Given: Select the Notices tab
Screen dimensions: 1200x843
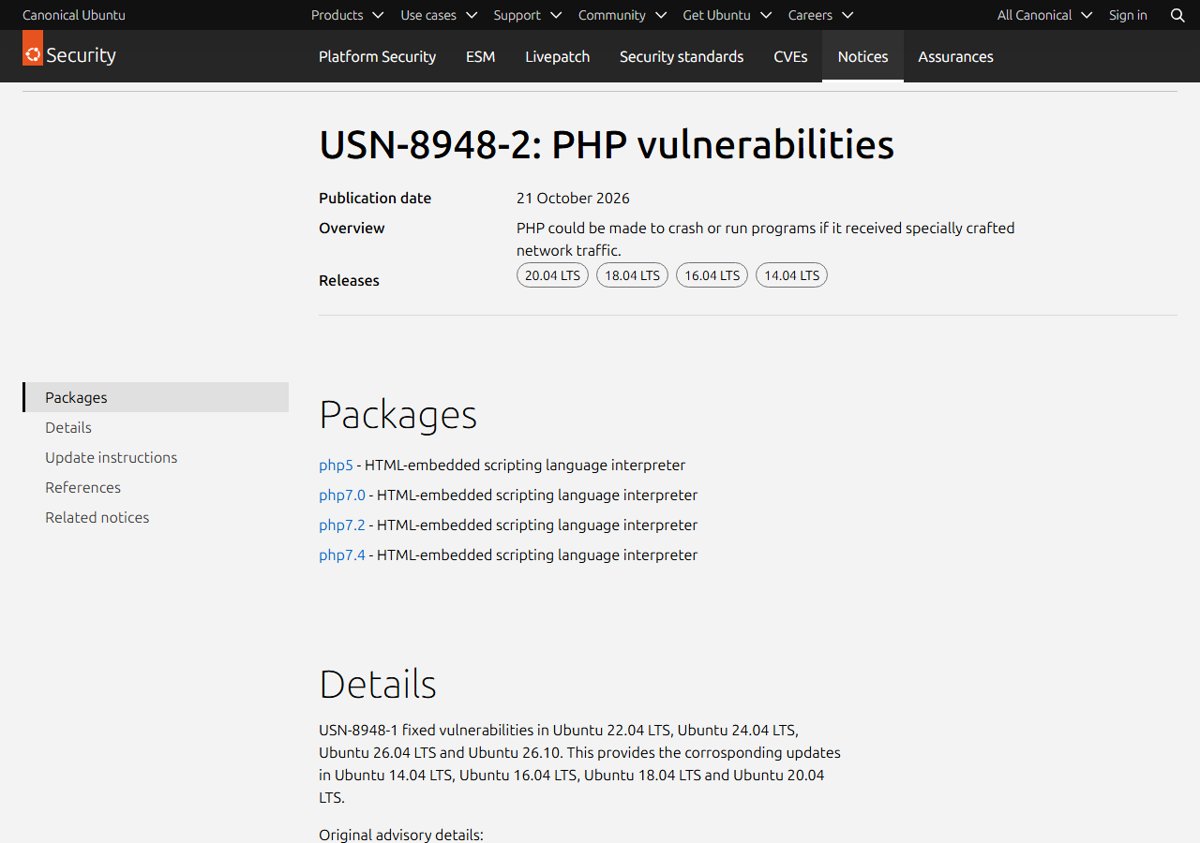Looking at the screenshot, I should coord(863,56).
